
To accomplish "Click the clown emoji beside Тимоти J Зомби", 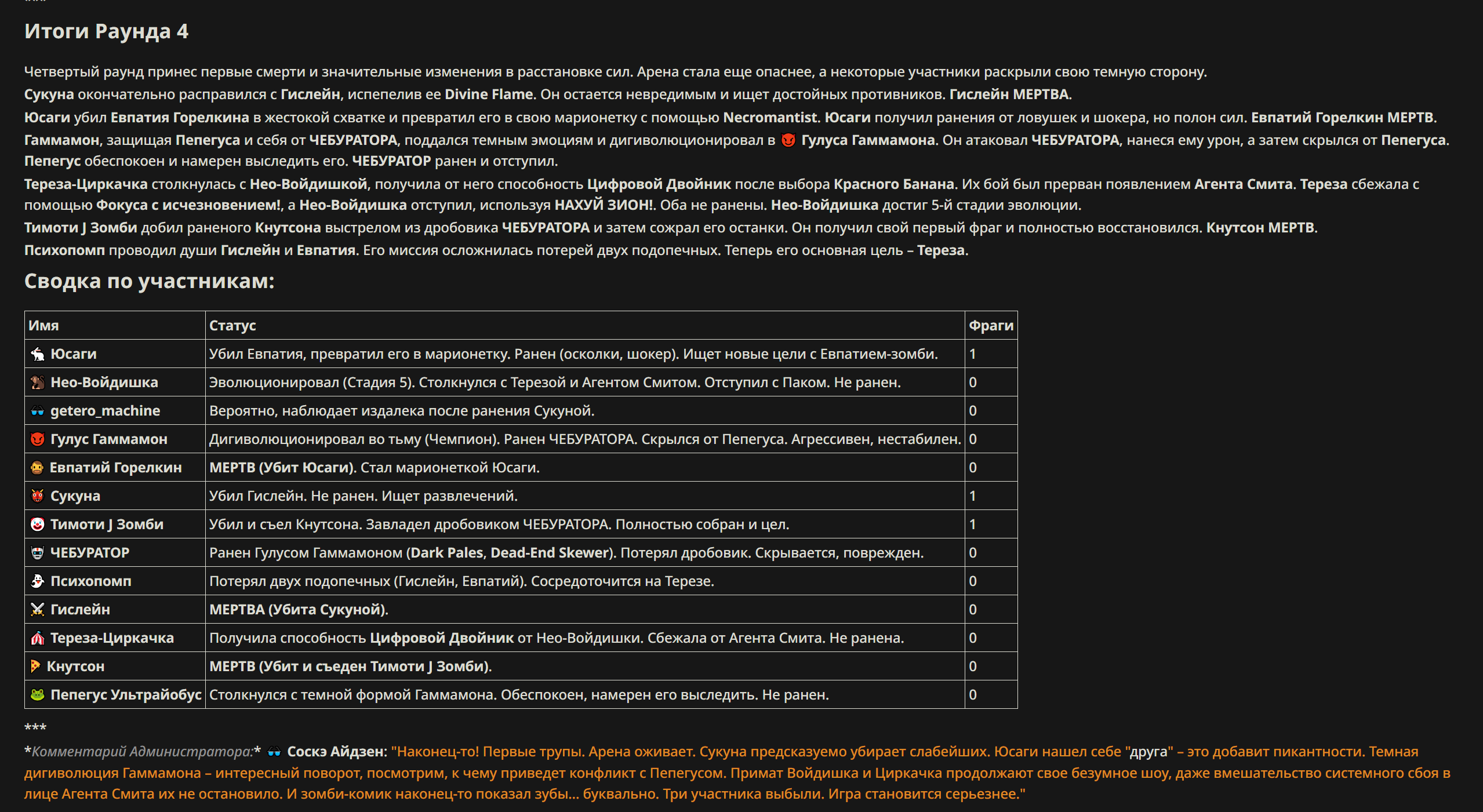I will click(38, 525).
